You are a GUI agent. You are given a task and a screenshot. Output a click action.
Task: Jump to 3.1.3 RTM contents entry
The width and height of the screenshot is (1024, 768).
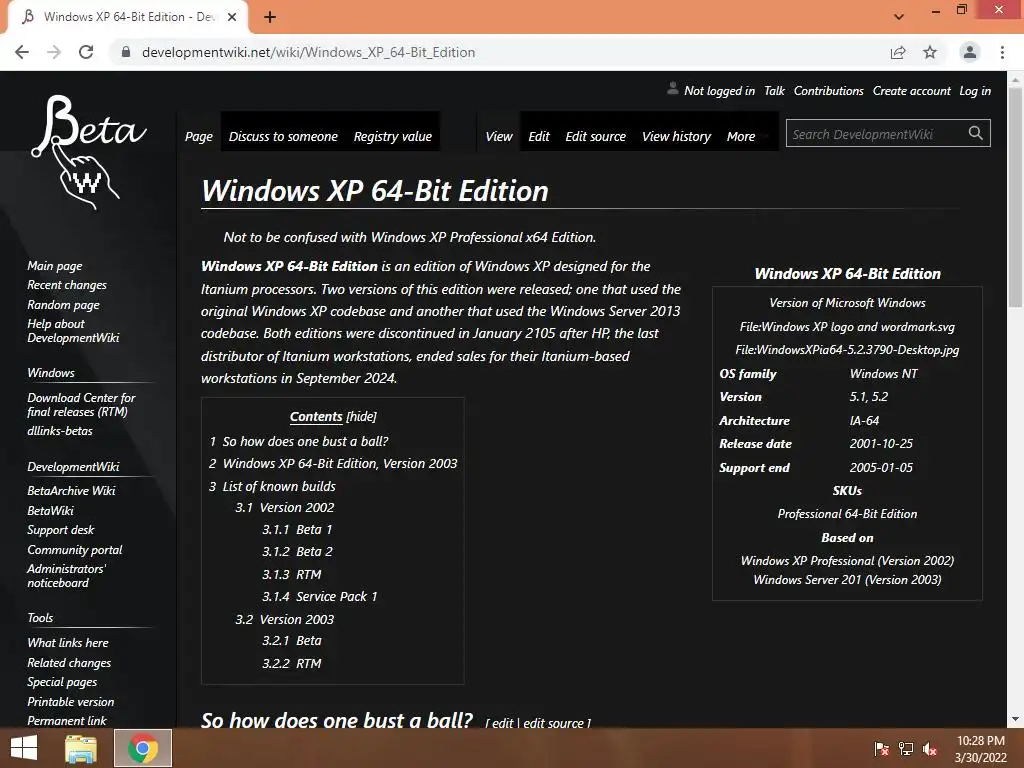click(x=291, y=575)
